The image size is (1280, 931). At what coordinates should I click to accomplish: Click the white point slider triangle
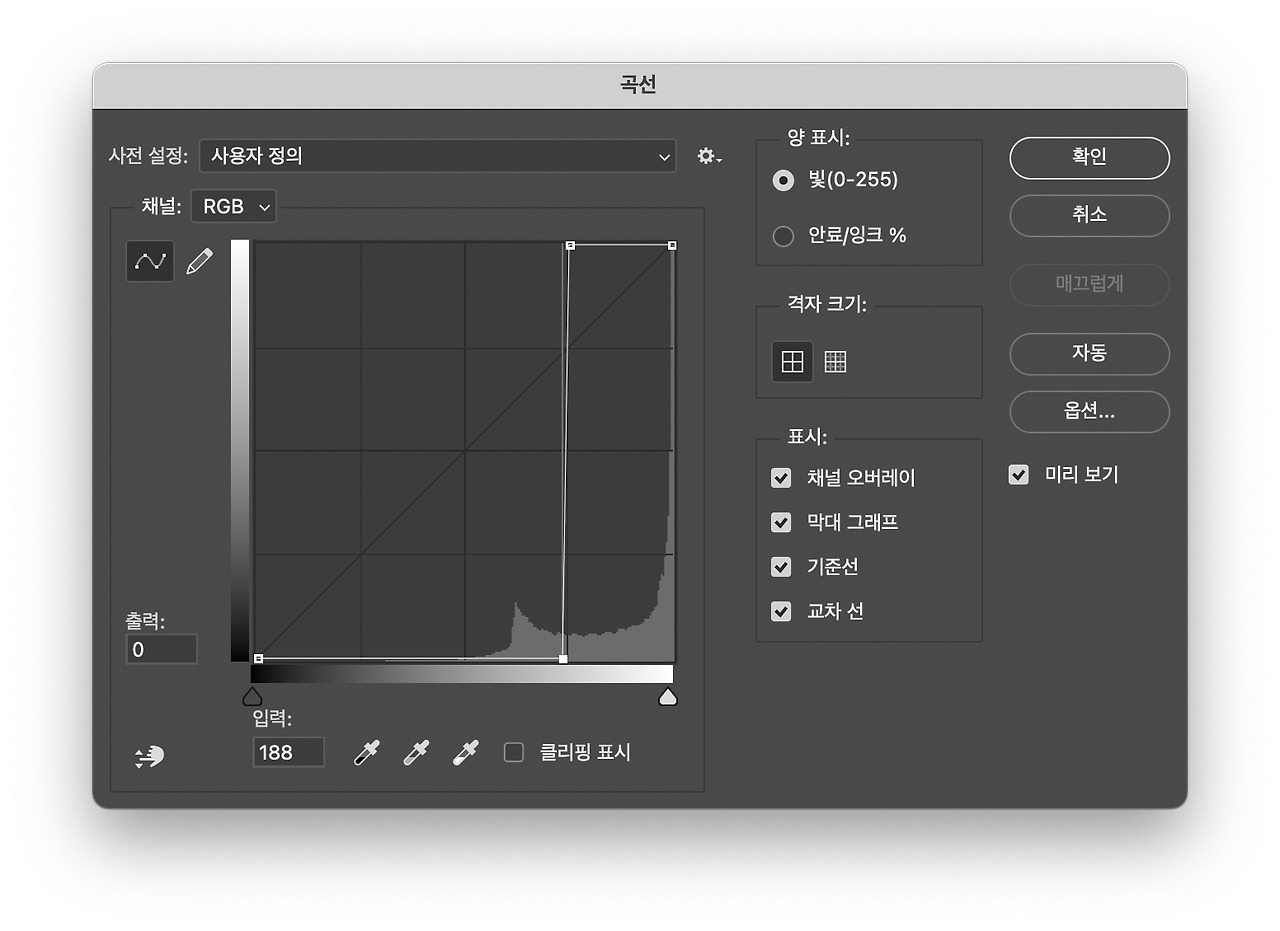[668, 696]
